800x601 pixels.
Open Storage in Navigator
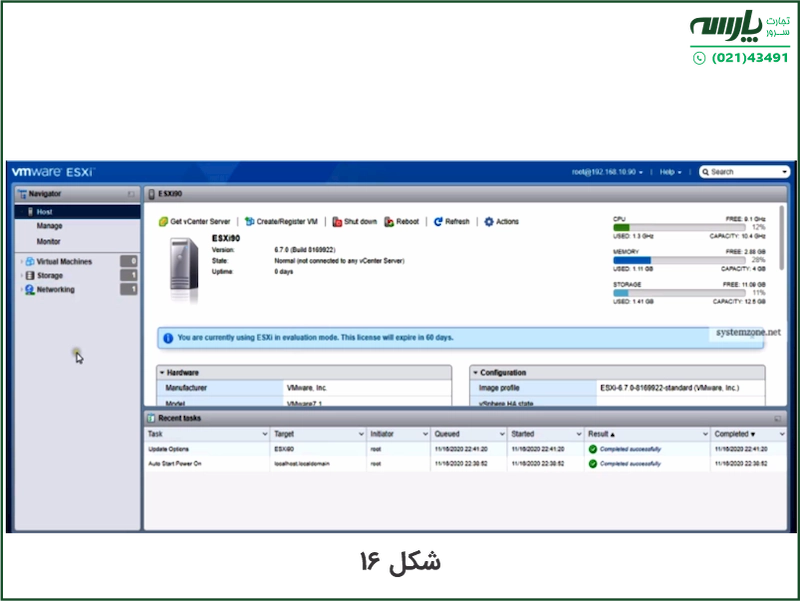click(x=50, y=276)
